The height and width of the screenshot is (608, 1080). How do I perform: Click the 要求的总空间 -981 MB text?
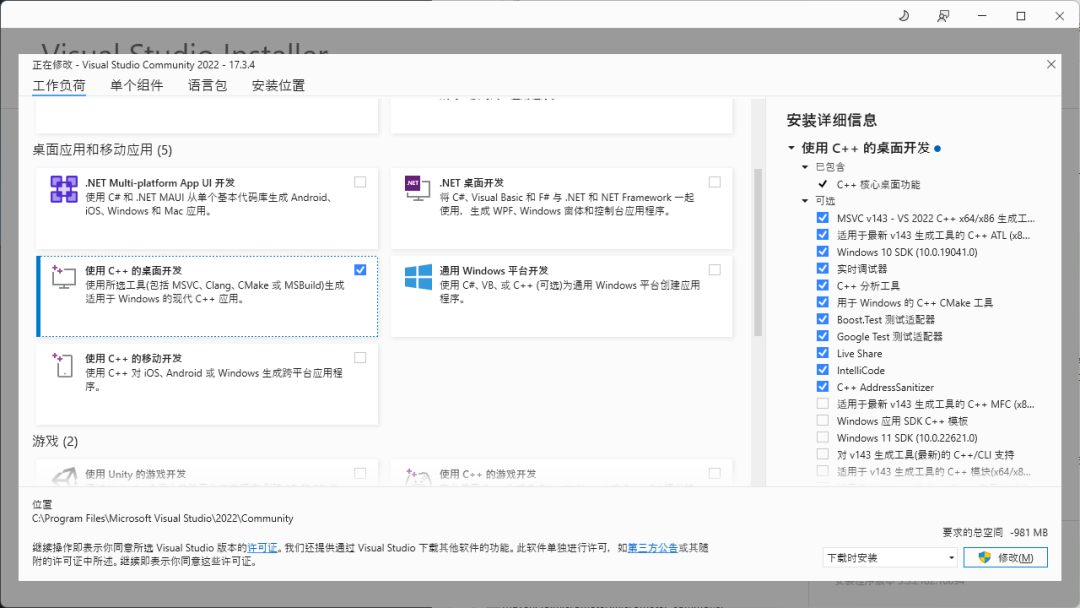pyautogui.click(x=995, y=532)
